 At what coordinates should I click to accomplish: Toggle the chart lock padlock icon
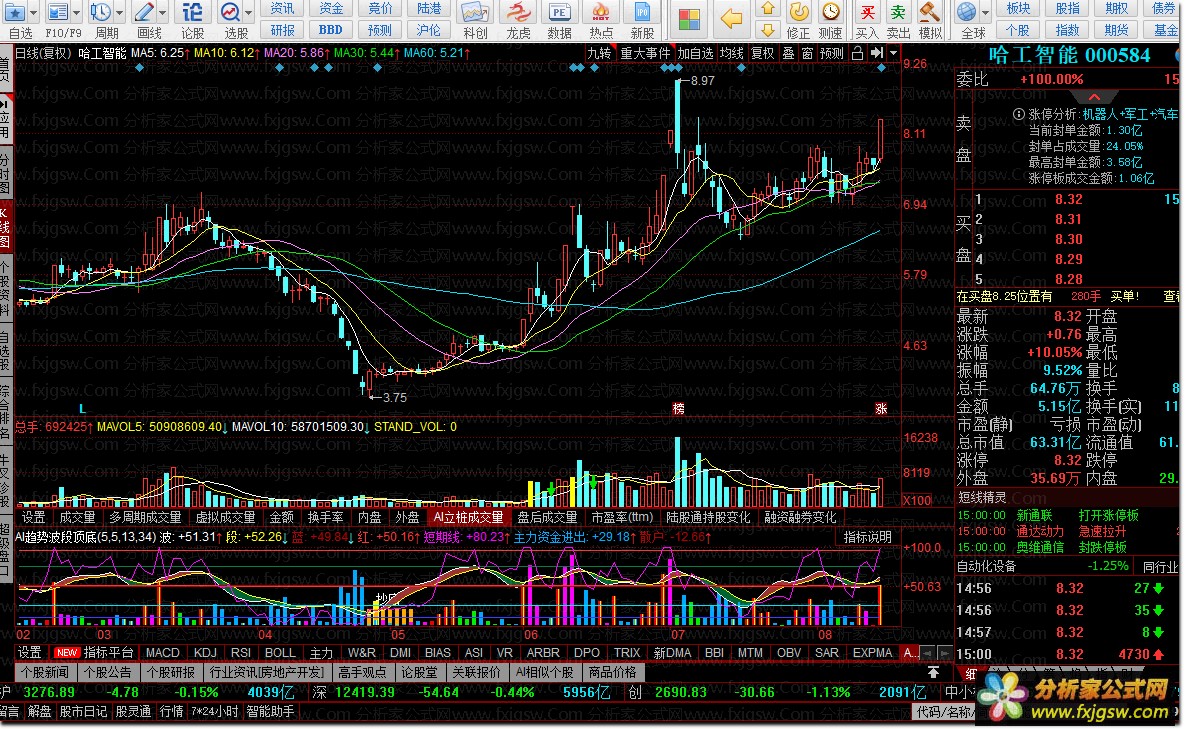click(x=857, y=53)
